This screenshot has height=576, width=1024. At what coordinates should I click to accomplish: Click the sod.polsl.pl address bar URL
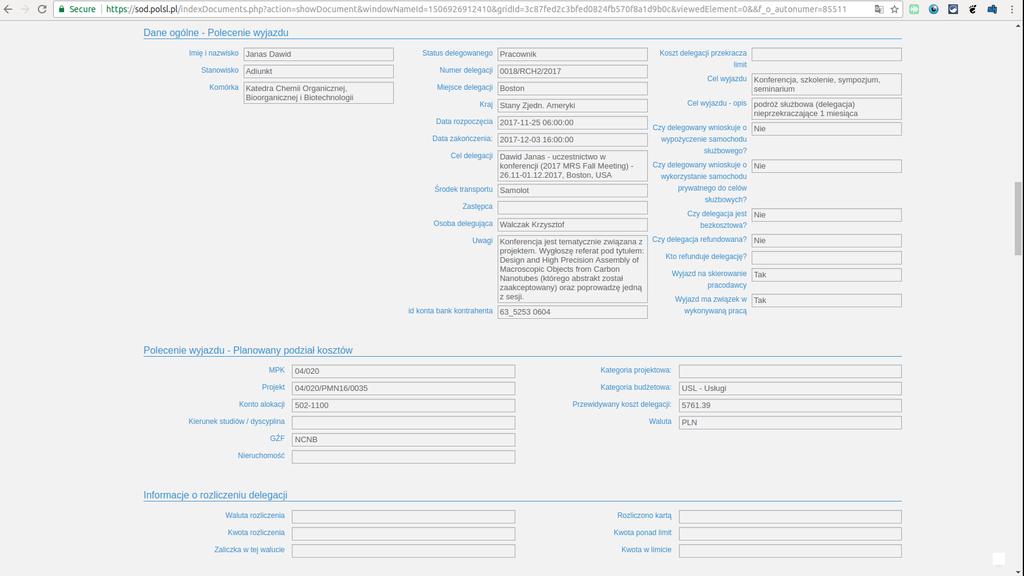pyautogui.click(x=476, y=9)
